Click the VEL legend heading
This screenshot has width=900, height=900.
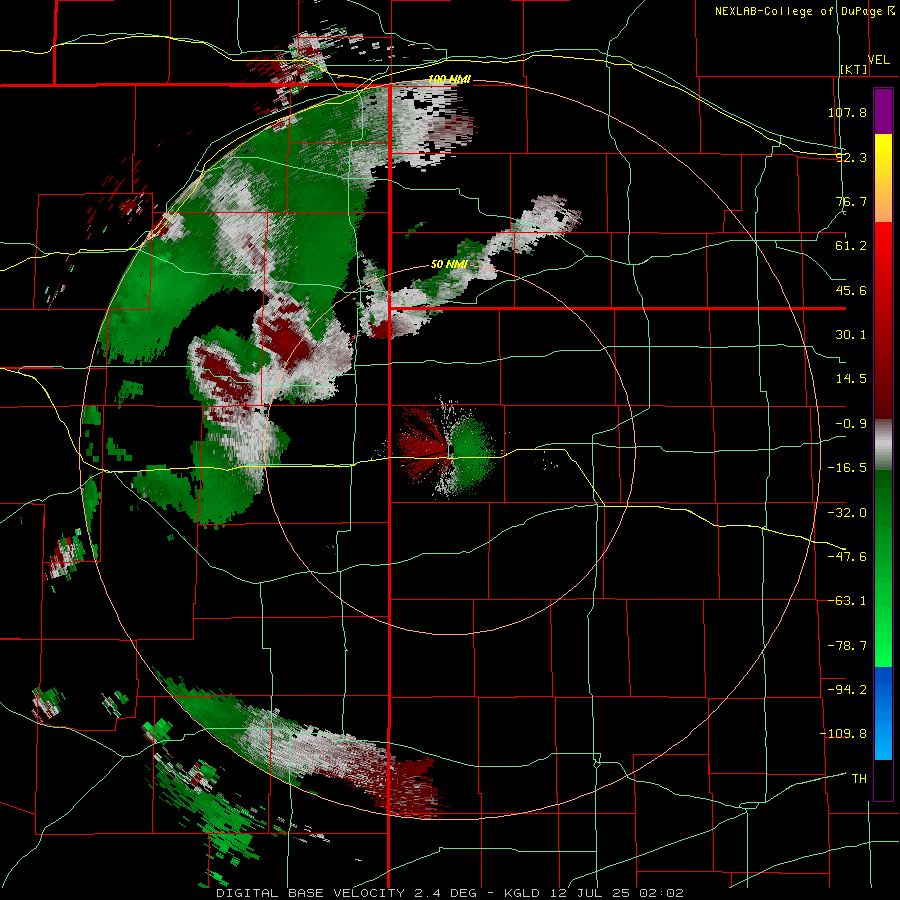coord(878,60)
